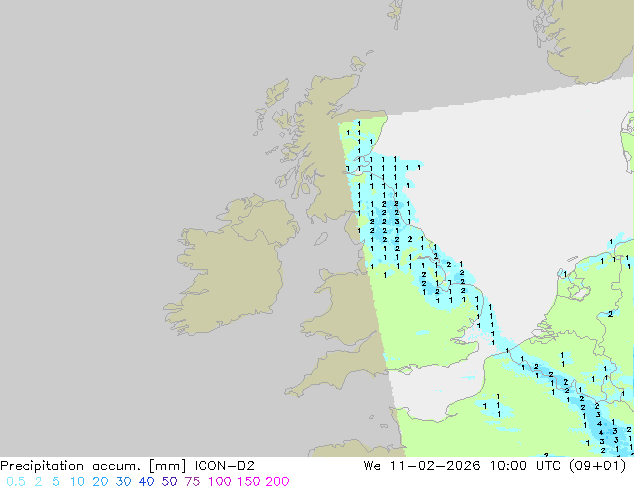Screen dimensions: 634x490
Task: Select the 20 mm legend value
Action: tap(100, 482)
